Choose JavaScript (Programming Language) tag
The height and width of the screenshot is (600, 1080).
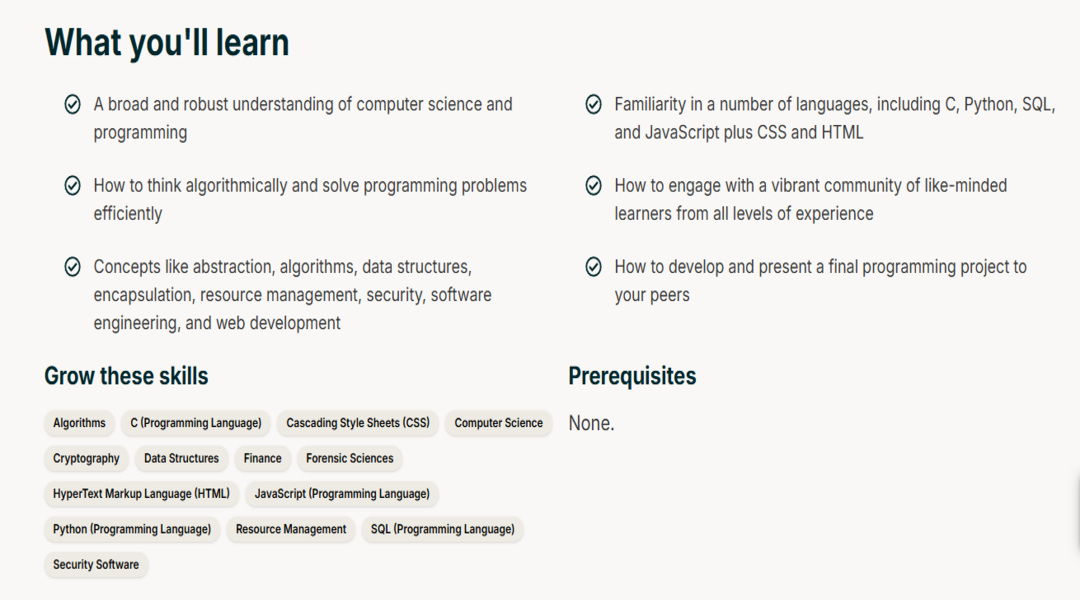point(342,494)
